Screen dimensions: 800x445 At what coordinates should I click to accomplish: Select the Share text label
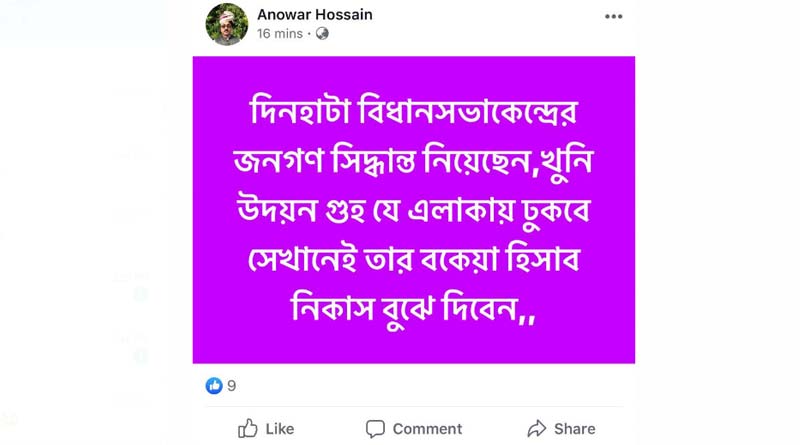(x=574, y=429)
